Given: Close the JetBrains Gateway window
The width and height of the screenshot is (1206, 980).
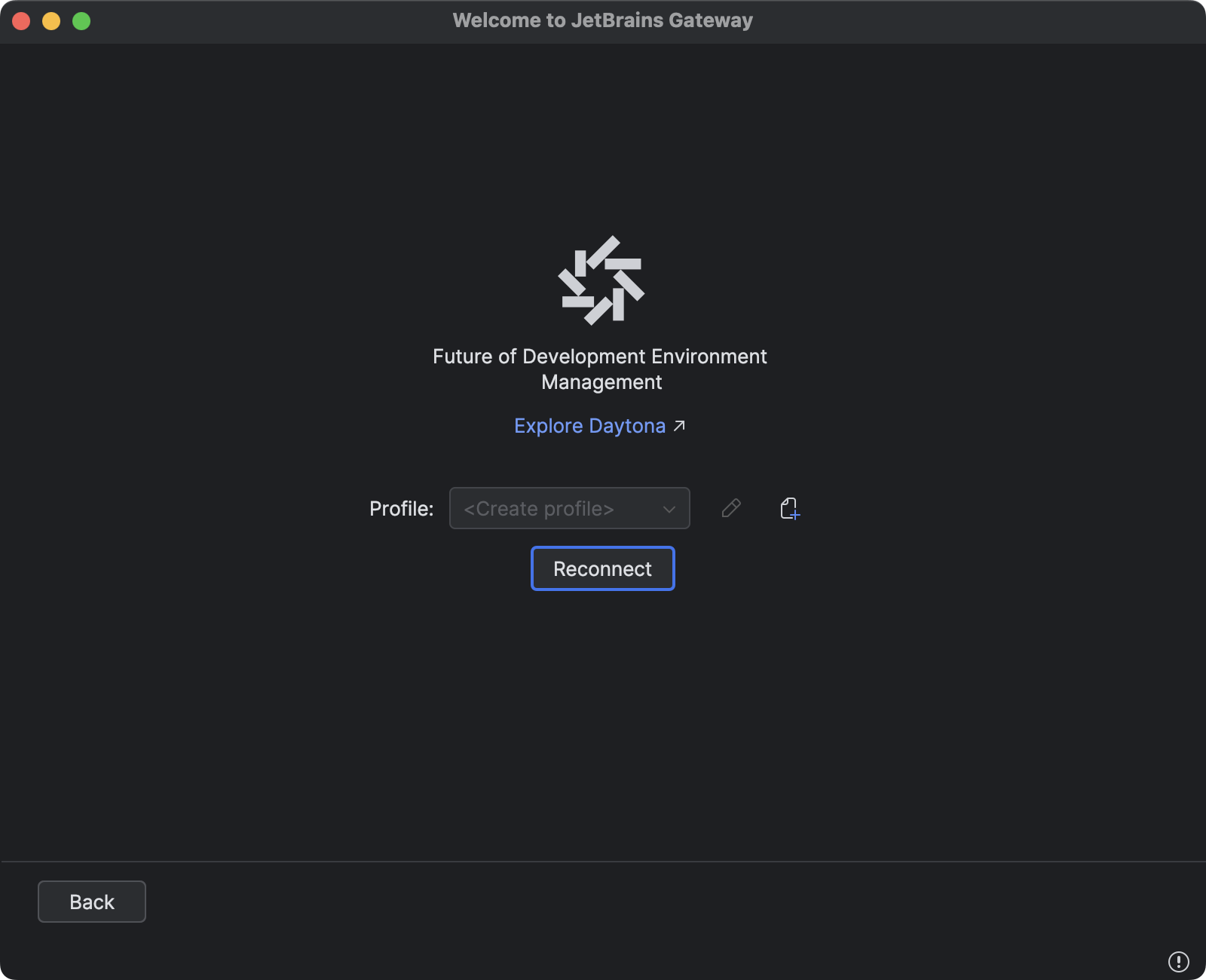Looking at the screenshot, I should pyautogui.click(x=21, y=21).
